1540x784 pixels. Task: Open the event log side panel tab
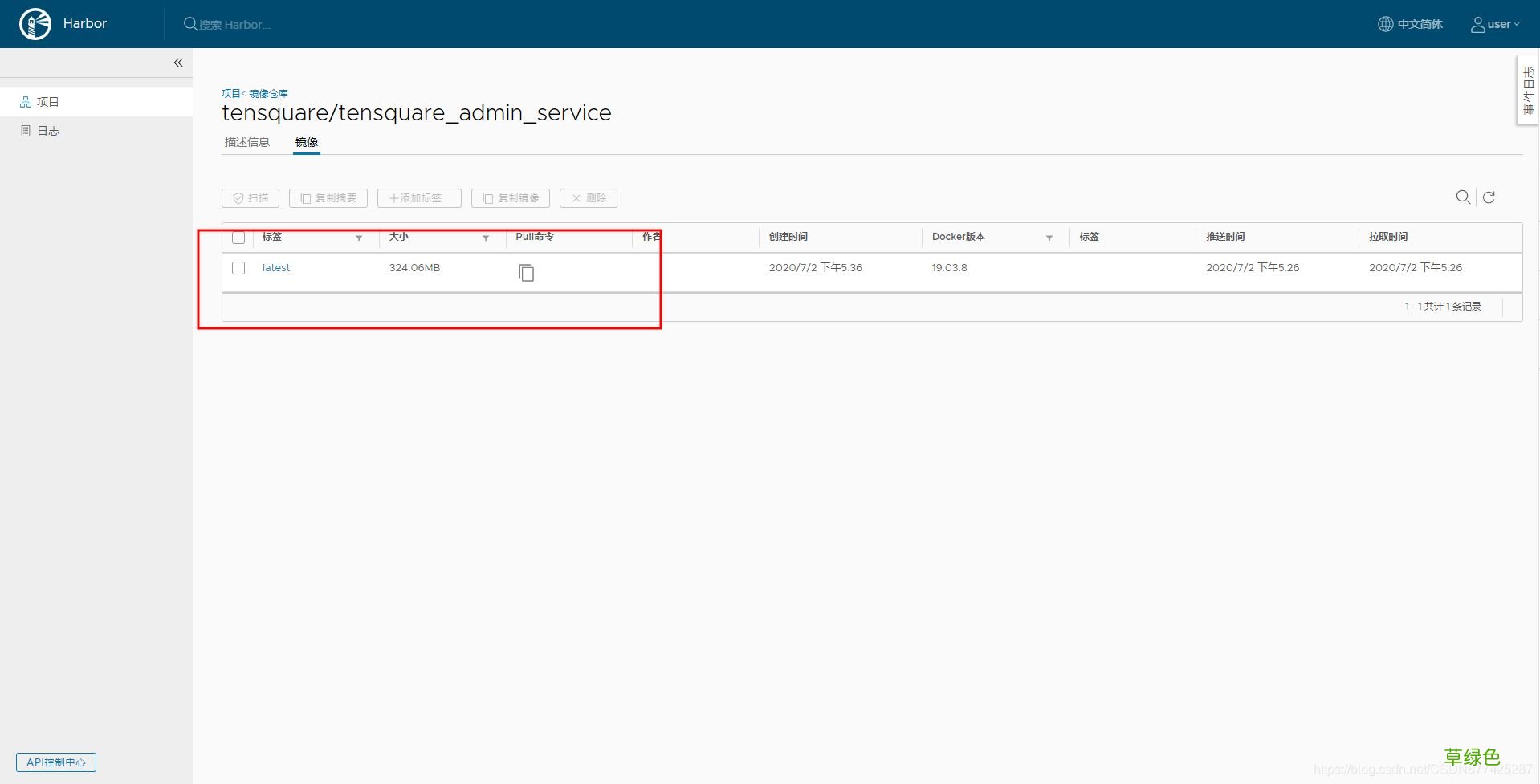click(x=1528, y=90)
